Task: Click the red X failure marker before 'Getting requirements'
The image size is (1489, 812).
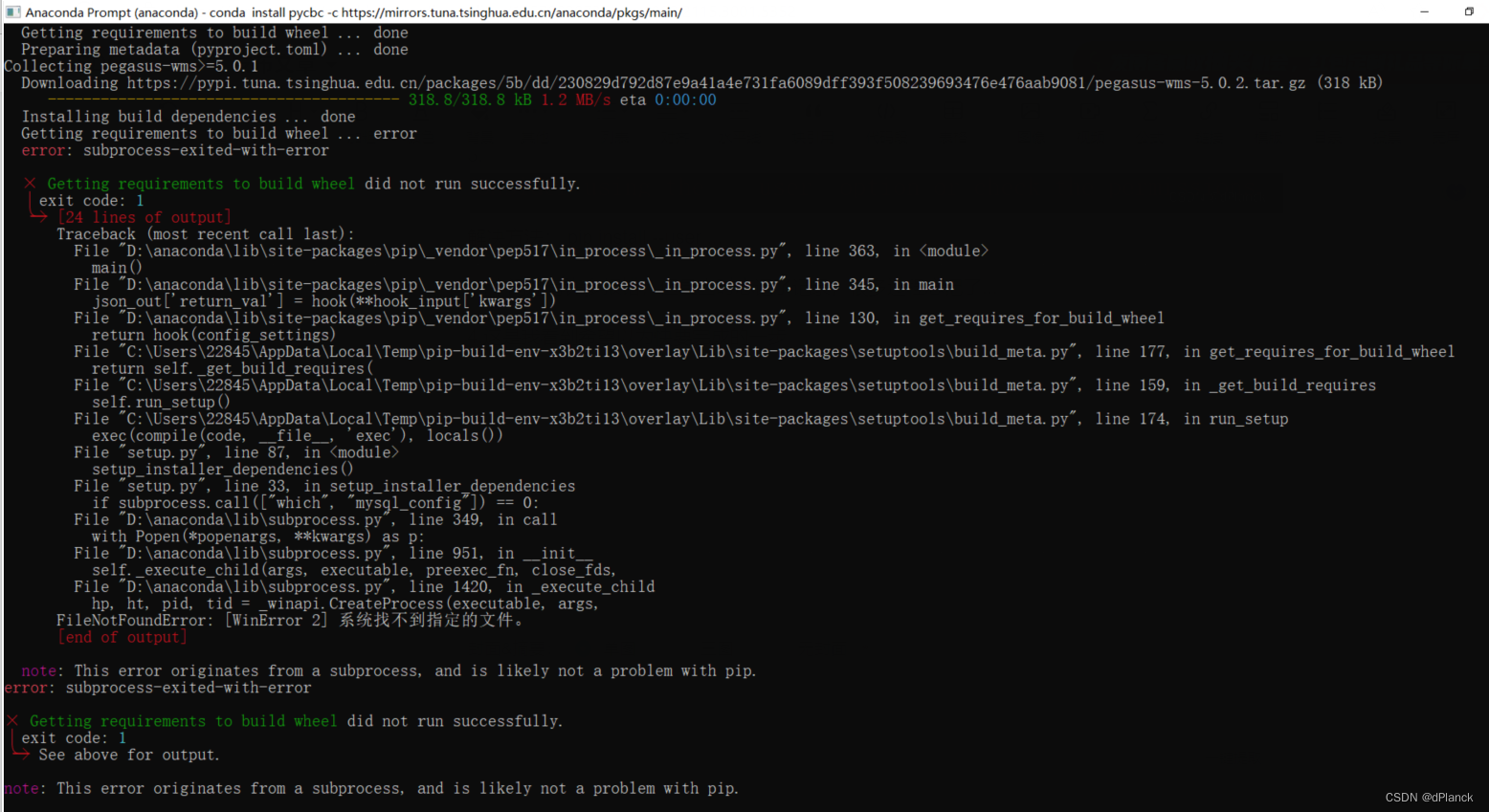Action: (x=28, y=183)
